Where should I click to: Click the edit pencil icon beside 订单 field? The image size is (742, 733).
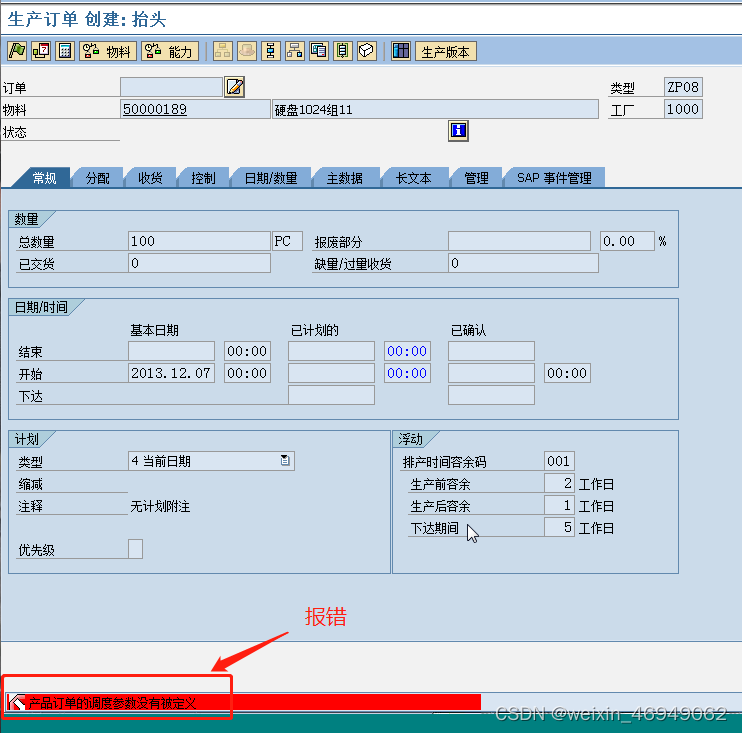(235, 87)
